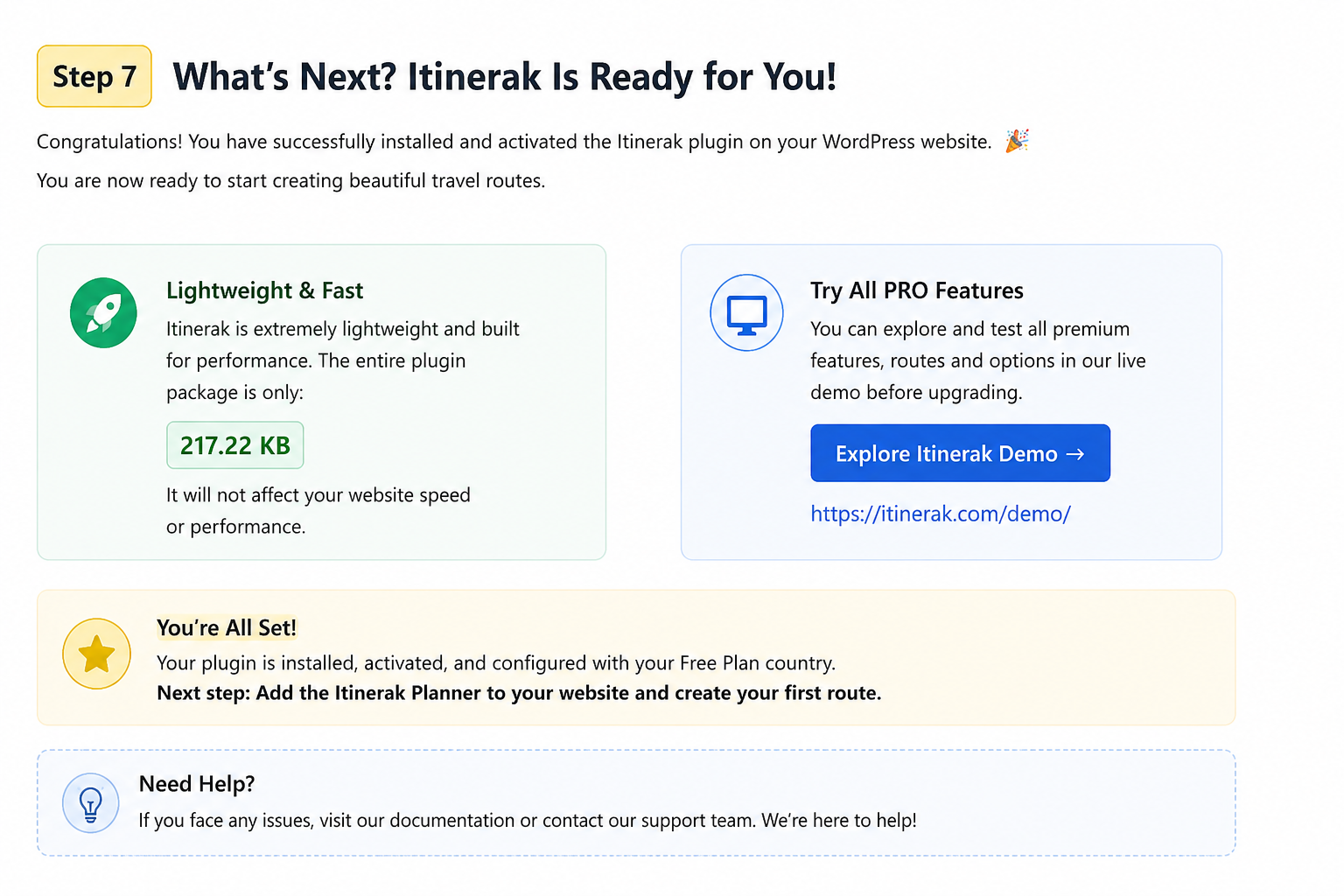Click the lightbulb help icon
Screen dimensions: 1344x896
click(90, 803)
